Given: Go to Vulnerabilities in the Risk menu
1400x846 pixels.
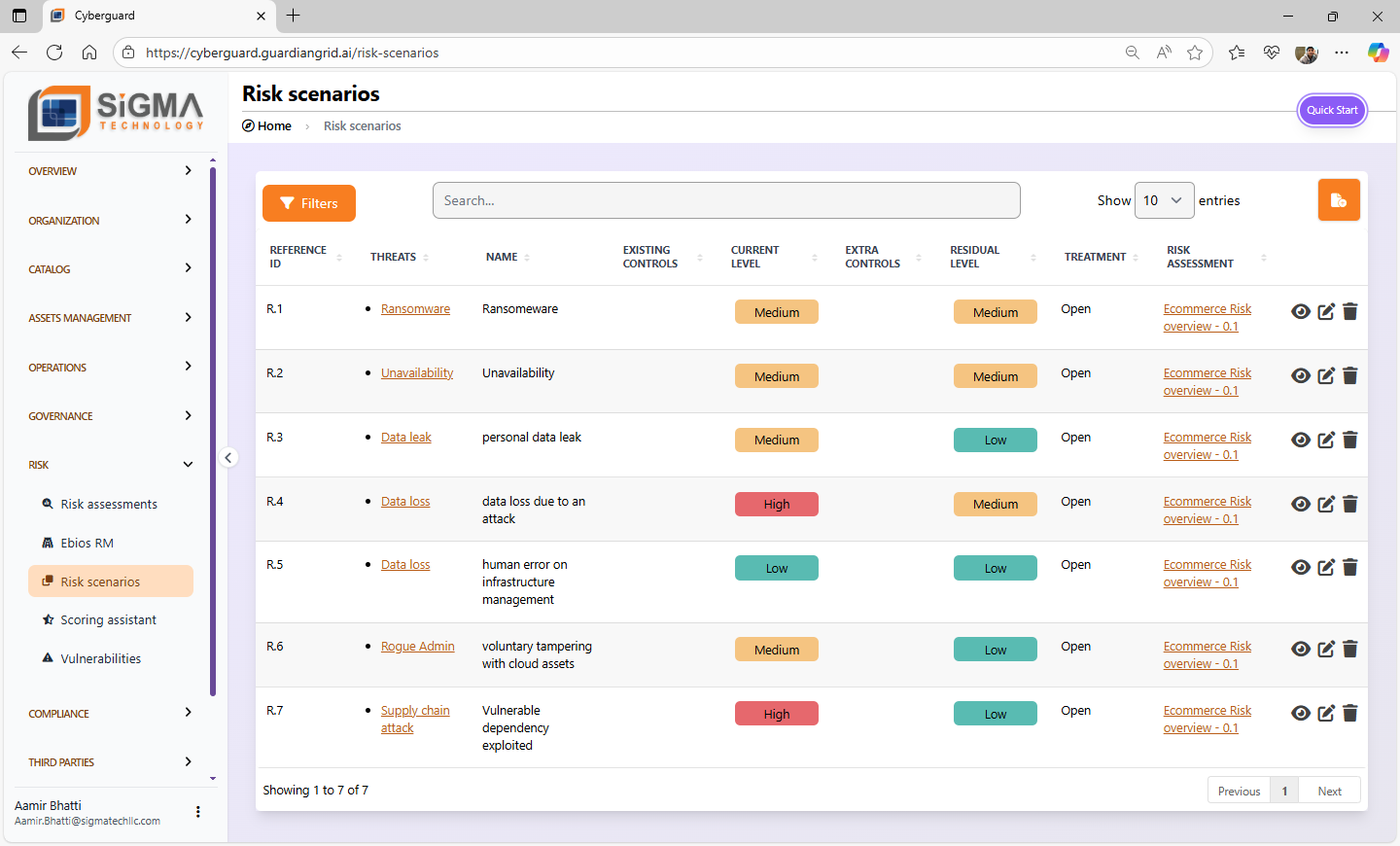Looking at the screenshot, I should (100, 659).
